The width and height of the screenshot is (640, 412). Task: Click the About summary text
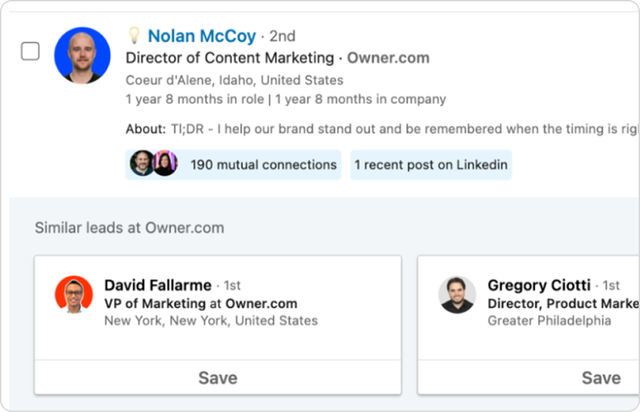pyautogui.click(x=382, y=129)
